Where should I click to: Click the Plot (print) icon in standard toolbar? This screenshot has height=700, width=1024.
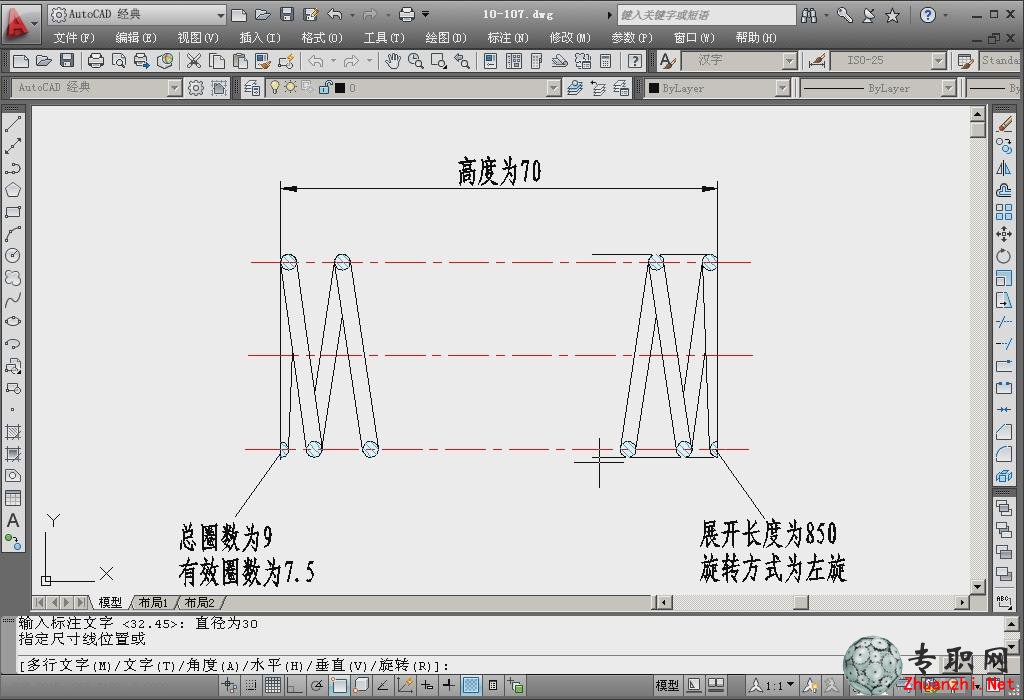[x=96, y=61]
